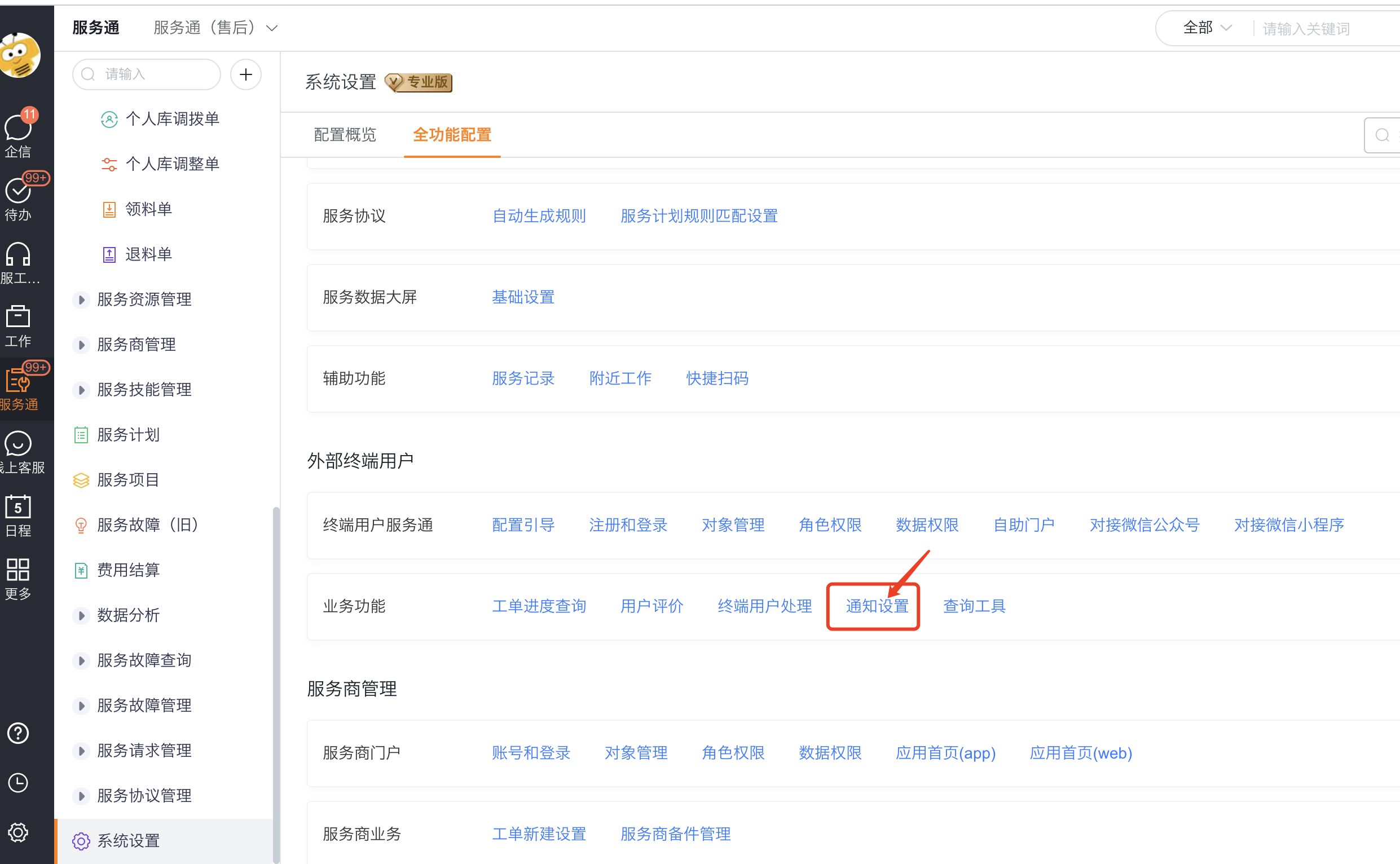1400x864 pixels.
Task: Switch to the 配置概览 tab
Action: 345,135
